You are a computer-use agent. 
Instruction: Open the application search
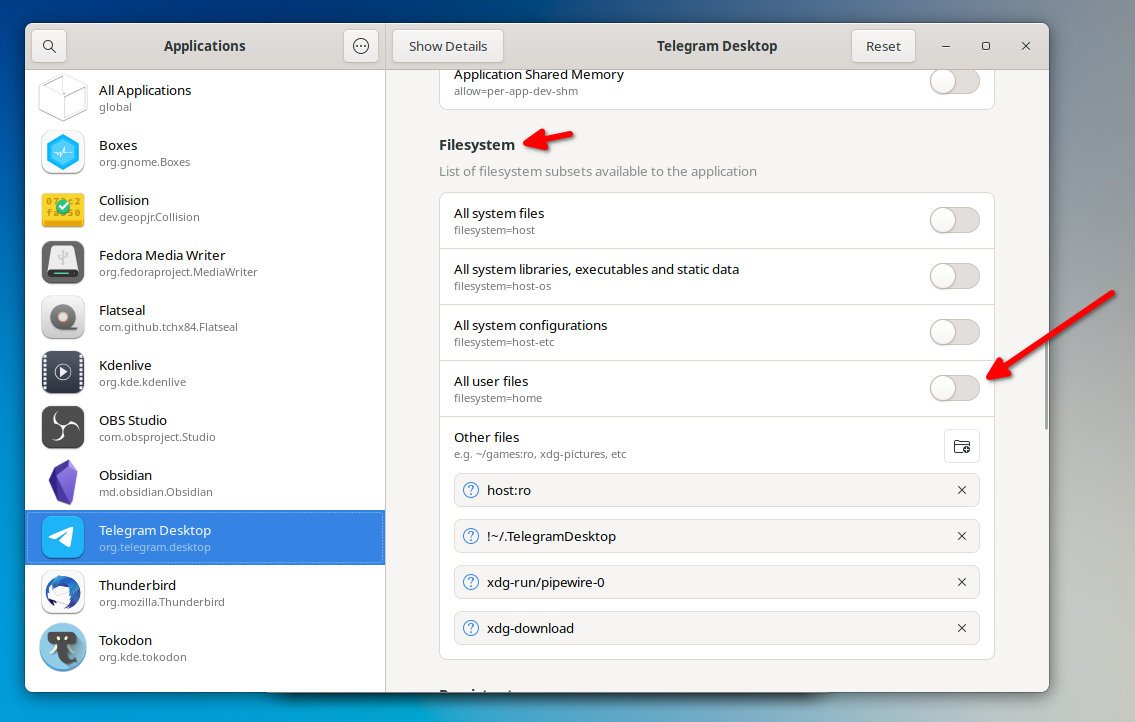(x=49, y=46)
